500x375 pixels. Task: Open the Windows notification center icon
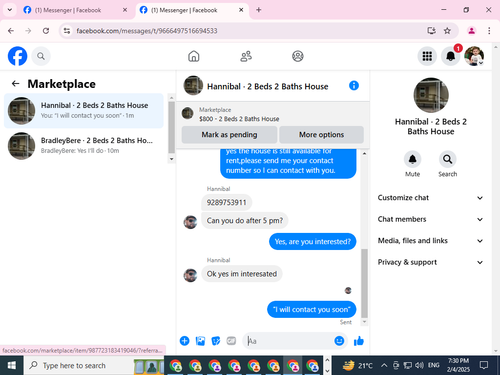click(484, 365)
